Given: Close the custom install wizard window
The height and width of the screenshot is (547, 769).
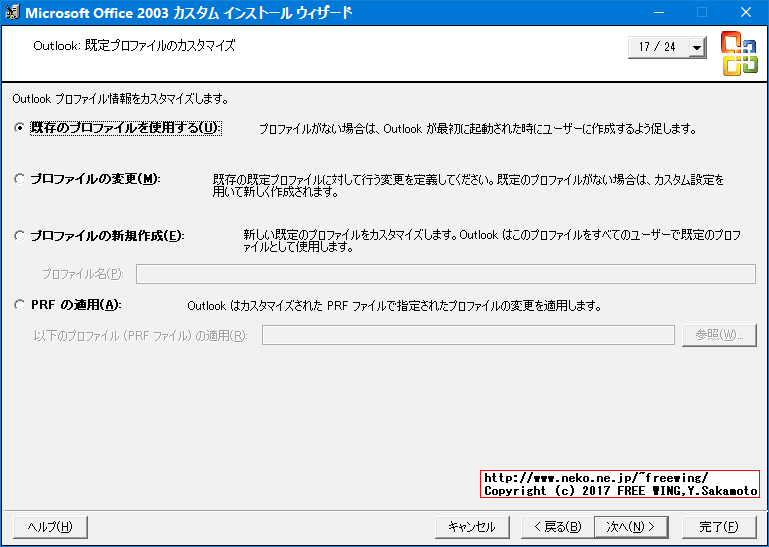Looking at the screenshot, I should tap(746, 12).
